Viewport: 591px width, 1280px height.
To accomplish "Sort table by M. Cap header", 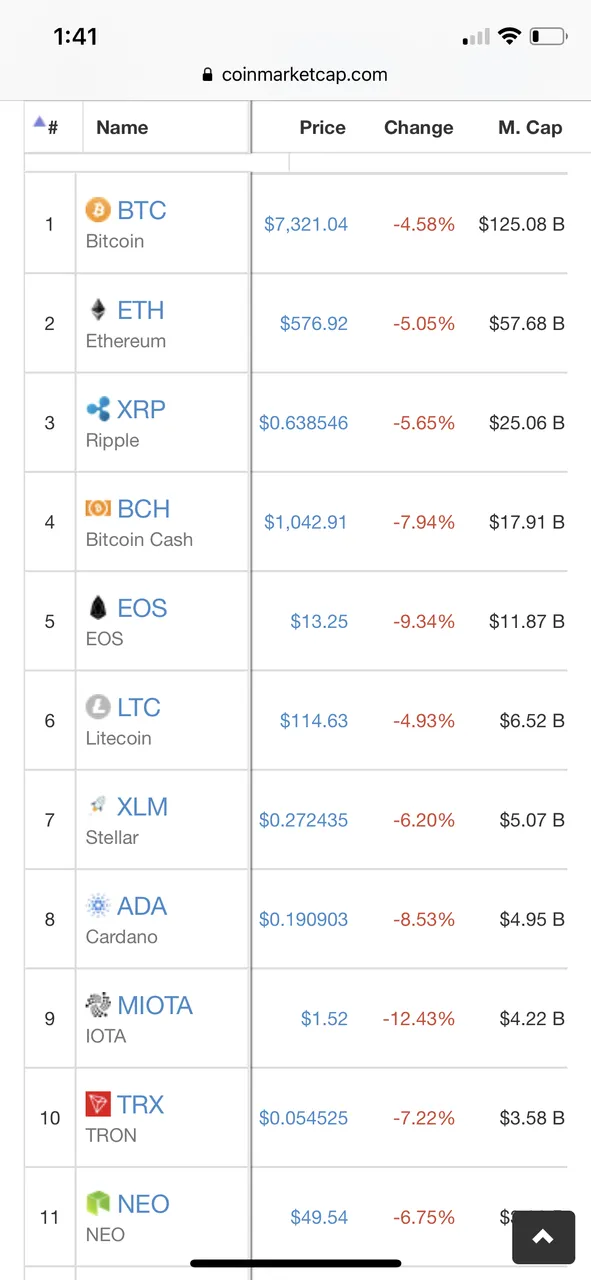I will 530,128.
